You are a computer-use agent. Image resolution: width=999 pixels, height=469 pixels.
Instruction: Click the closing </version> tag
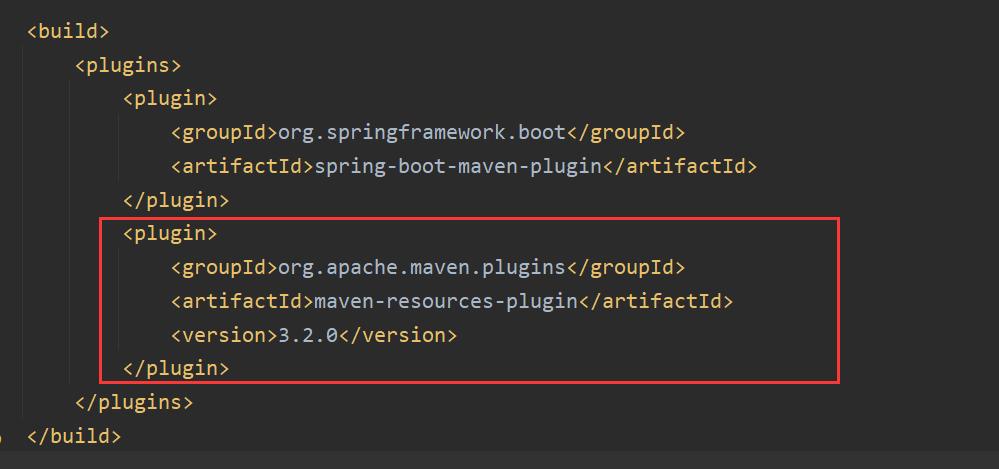(398, 335)
